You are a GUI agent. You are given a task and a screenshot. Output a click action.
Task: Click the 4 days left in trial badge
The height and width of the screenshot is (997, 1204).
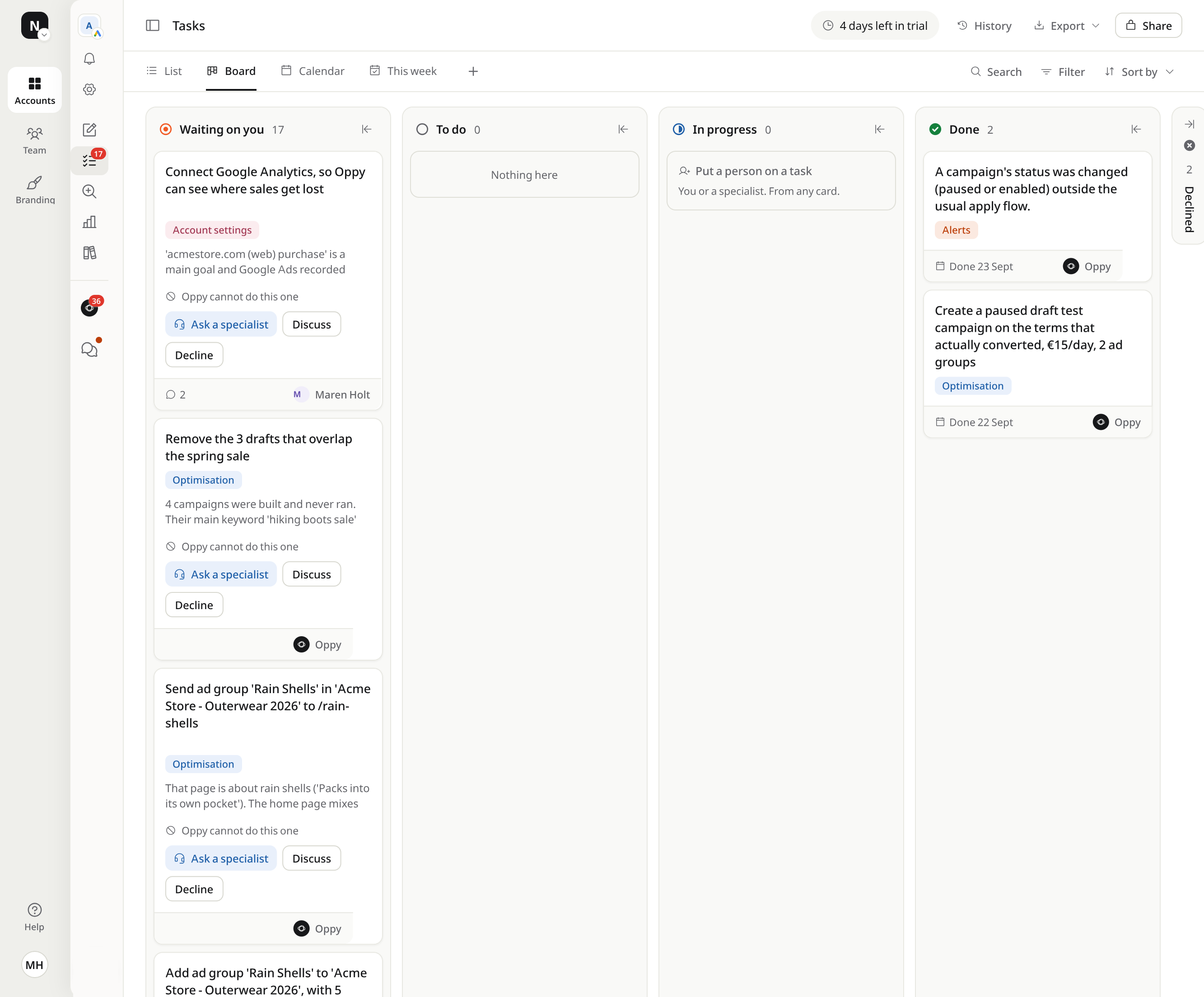(875, 26)
